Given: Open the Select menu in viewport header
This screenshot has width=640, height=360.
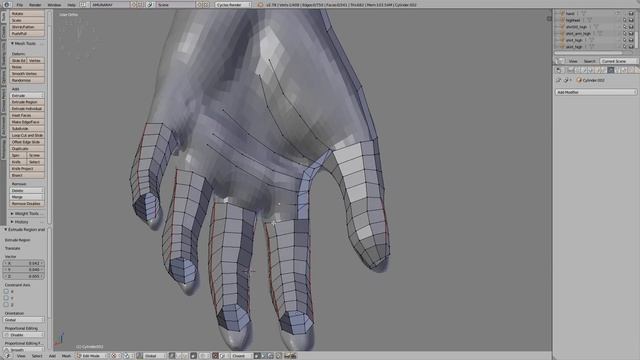Looking at the screenshot, I should [x=37, y=356].
